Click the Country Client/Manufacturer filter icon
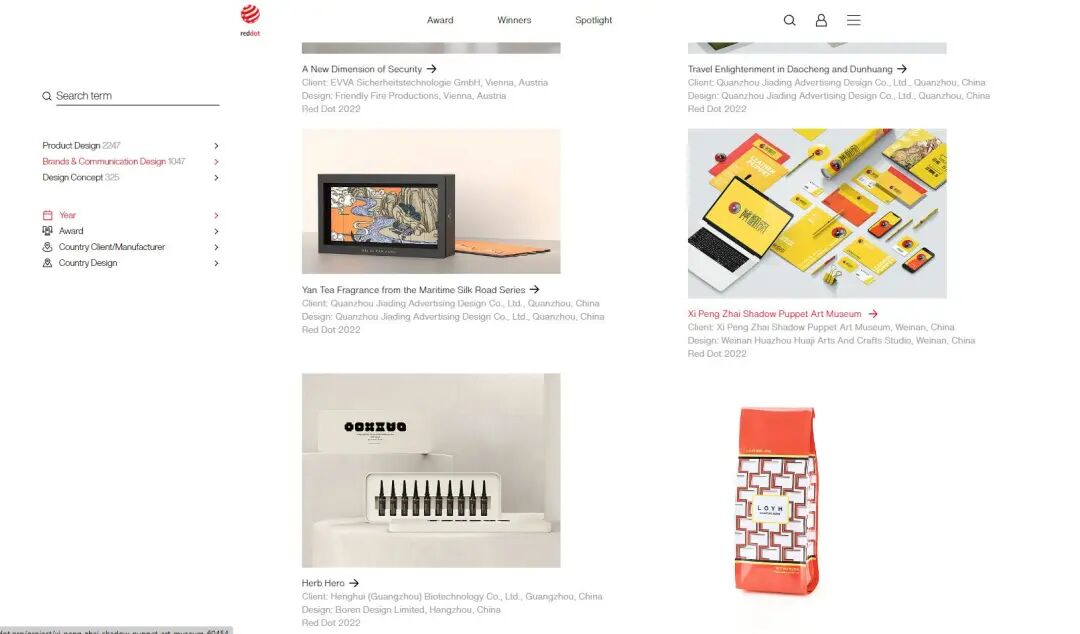 48,247
